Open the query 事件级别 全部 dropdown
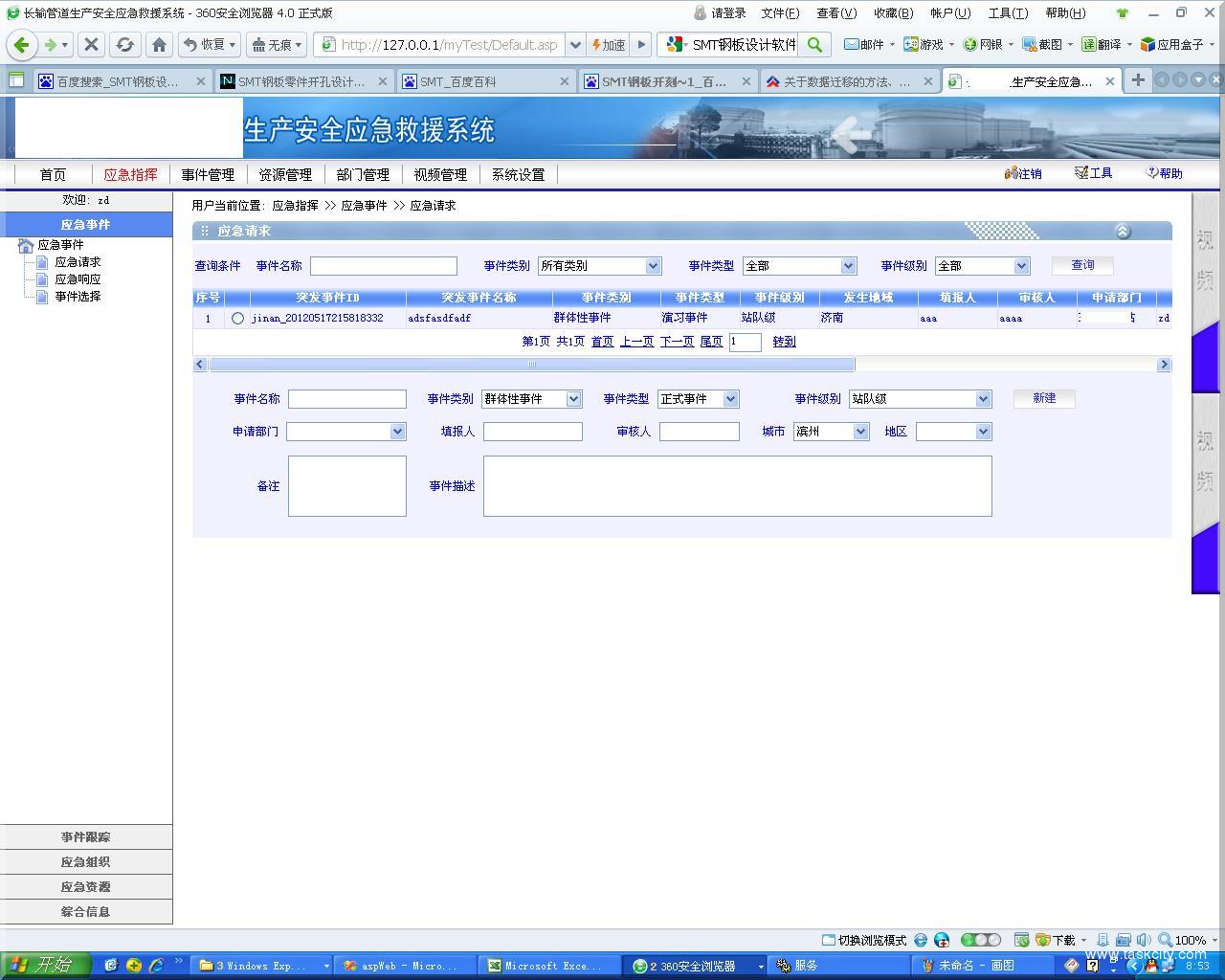 983,266
